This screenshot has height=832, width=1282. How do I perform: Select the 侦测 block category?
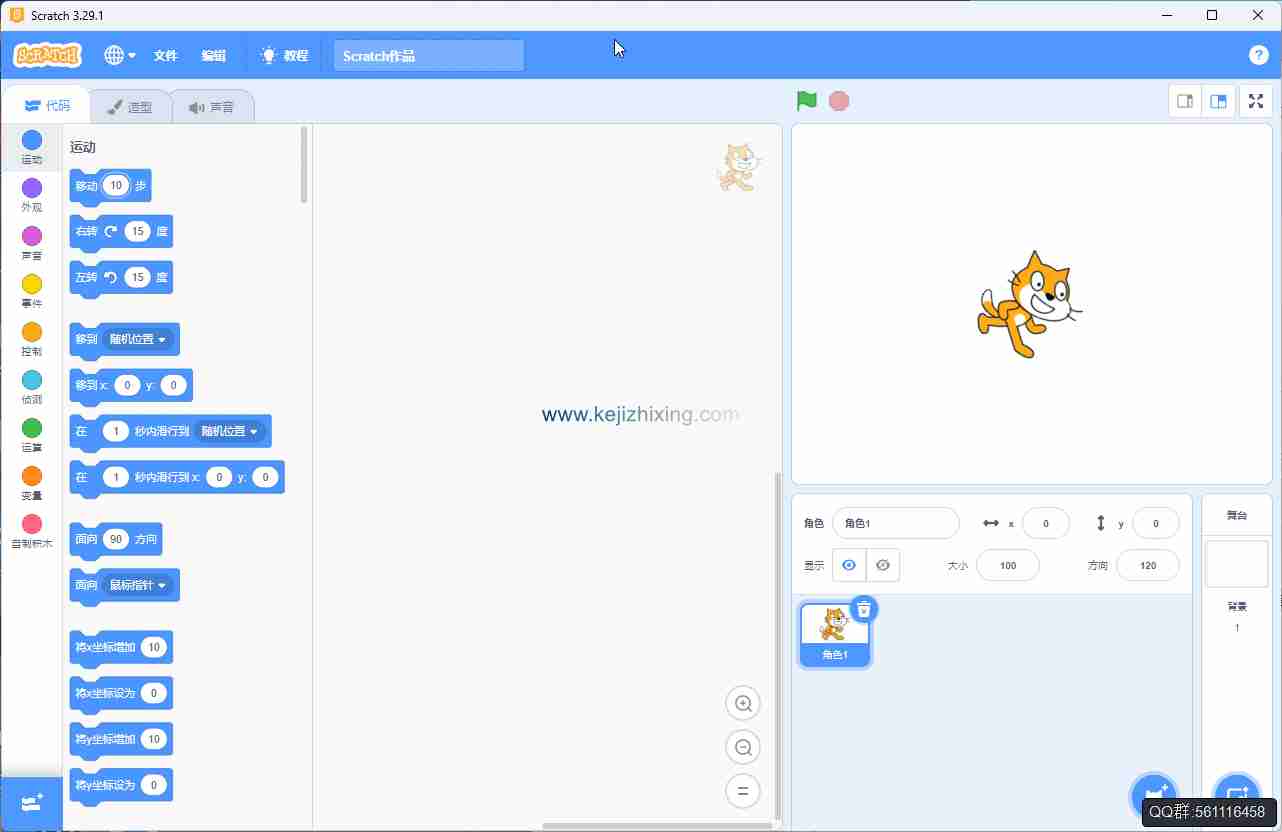point(32,387)
